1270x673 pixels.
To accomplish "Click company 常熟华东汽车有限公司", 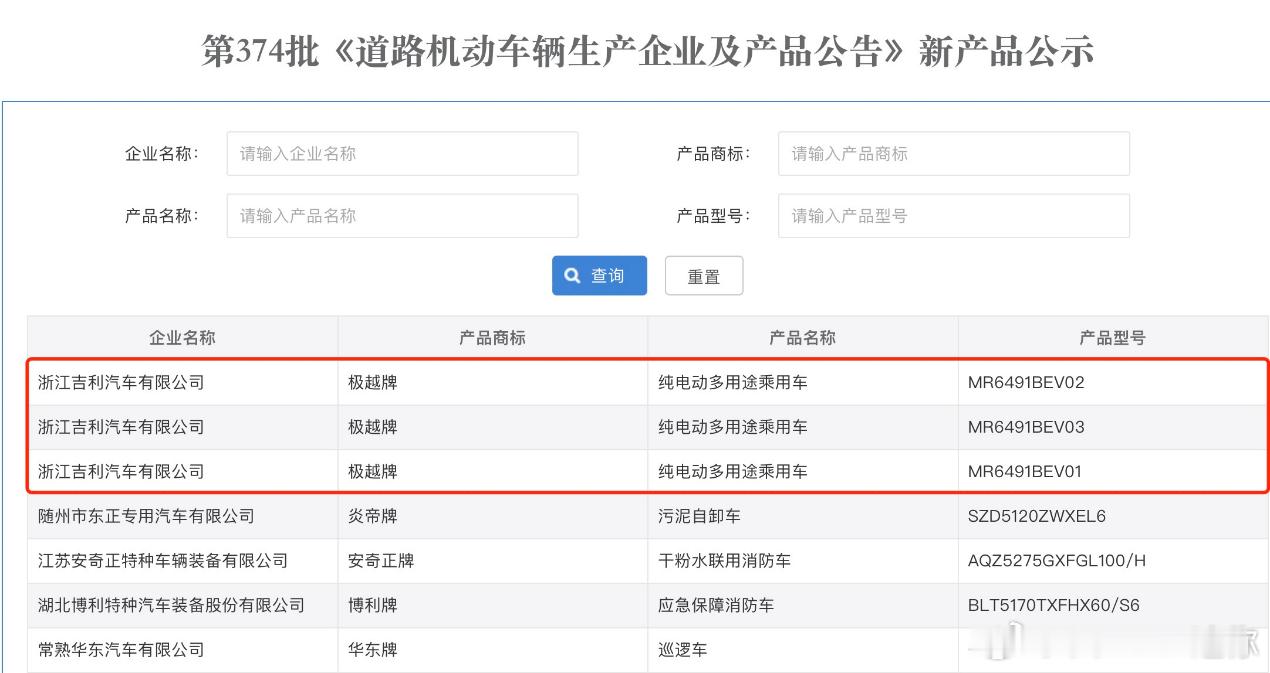I will point(121,650).
